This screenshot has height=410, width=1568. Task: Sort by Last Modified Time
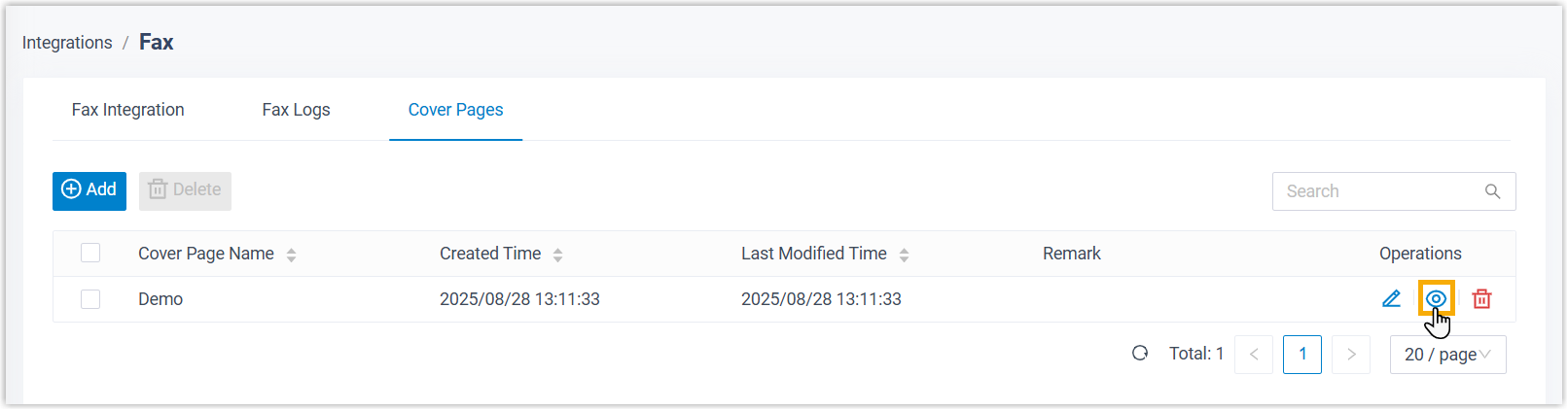pos(904,255)
